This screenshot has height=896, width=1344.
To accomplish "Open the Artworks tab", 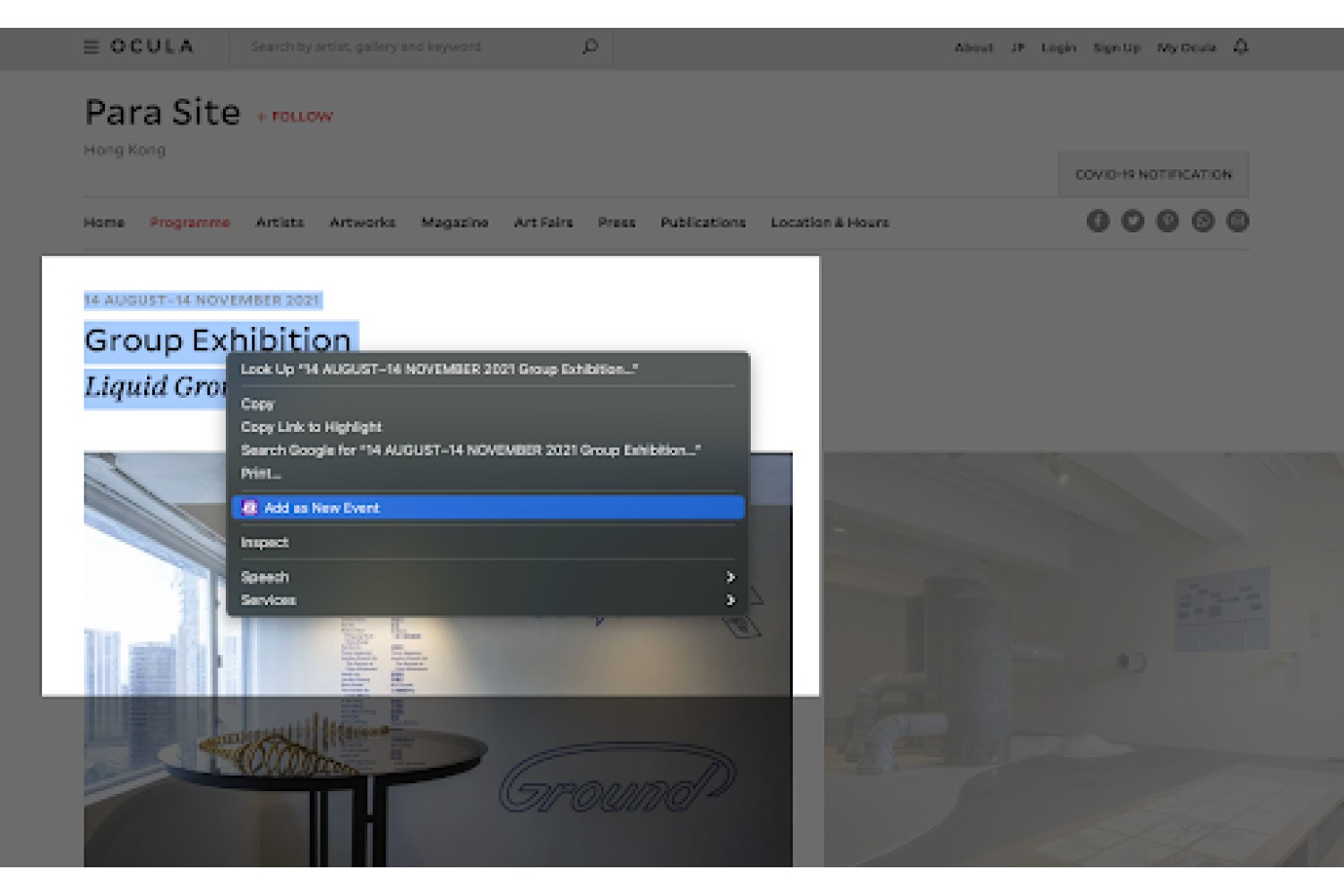I will click(362, 222).
